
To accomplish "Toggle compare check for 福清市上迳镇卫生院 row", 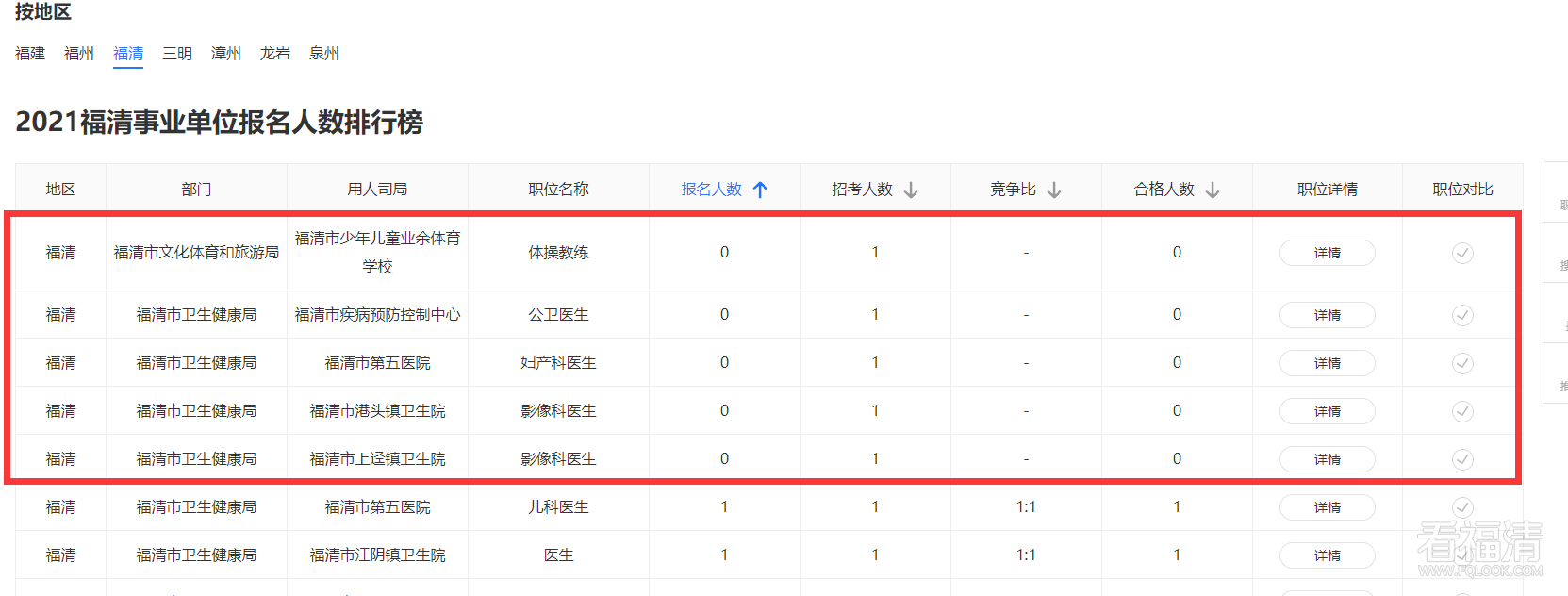I will click(x=1462, y=459).
